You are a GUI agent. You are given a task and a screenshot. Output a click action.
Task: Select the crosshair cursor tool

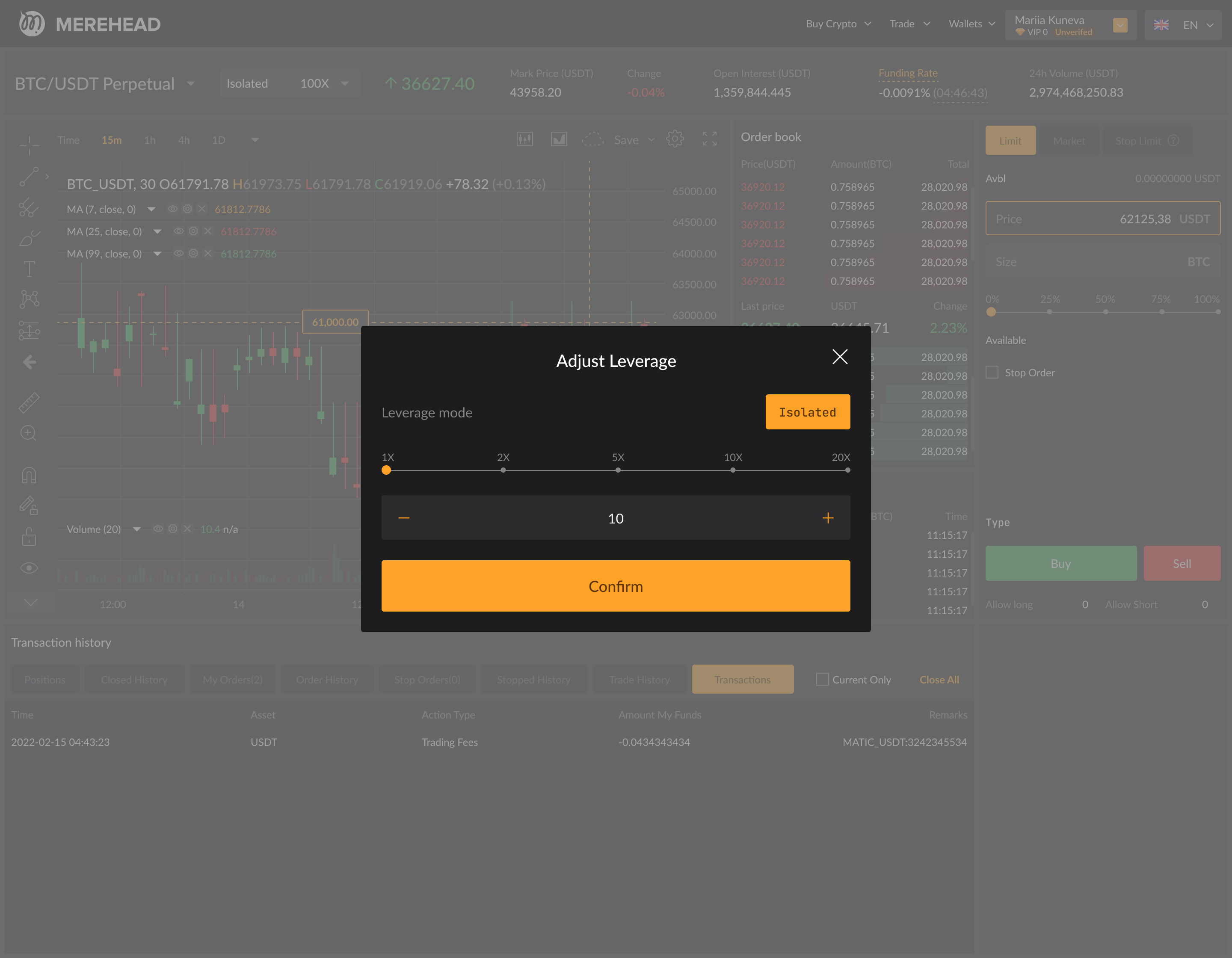29,145
